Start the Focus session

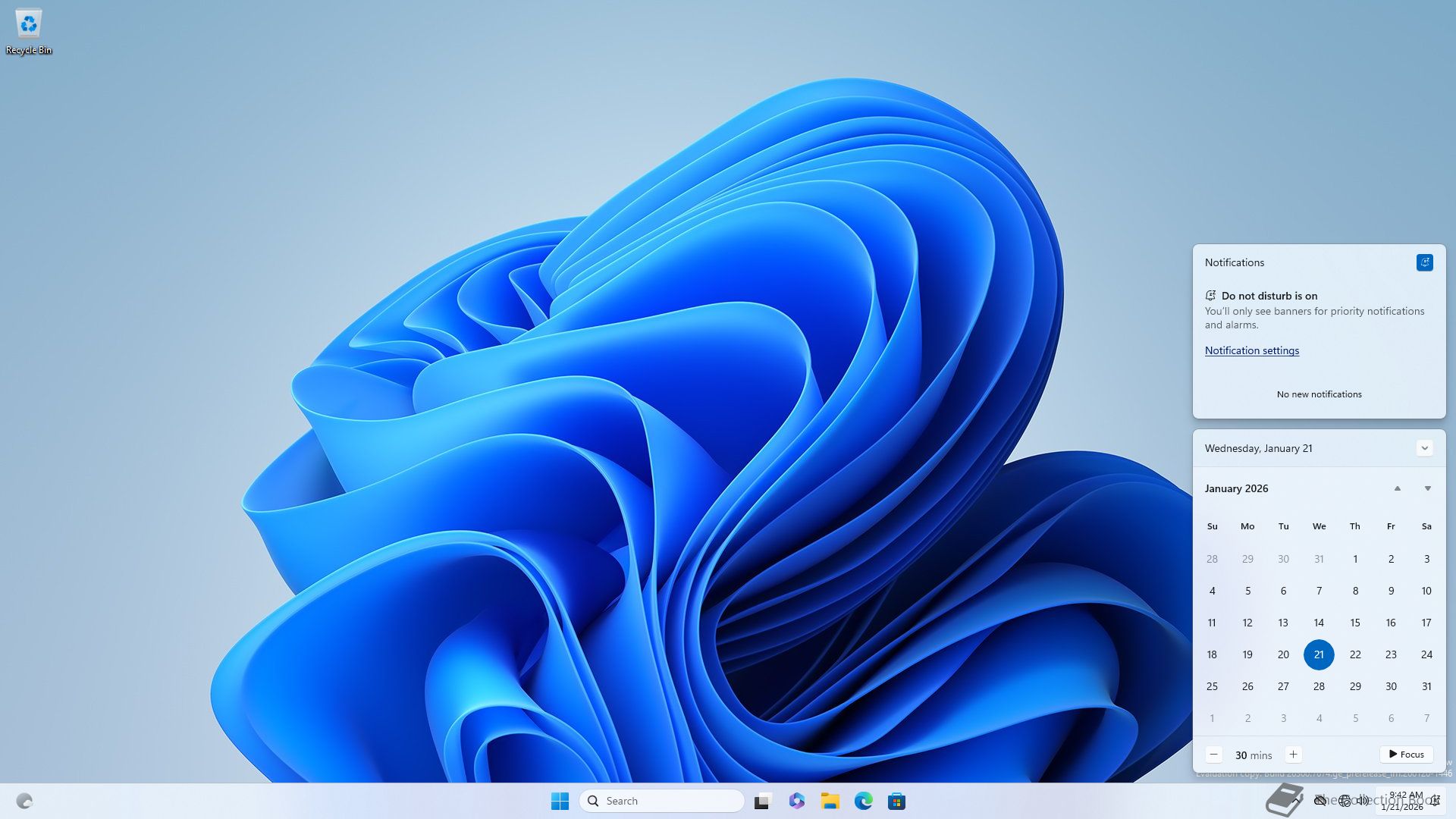[1406, 755]
